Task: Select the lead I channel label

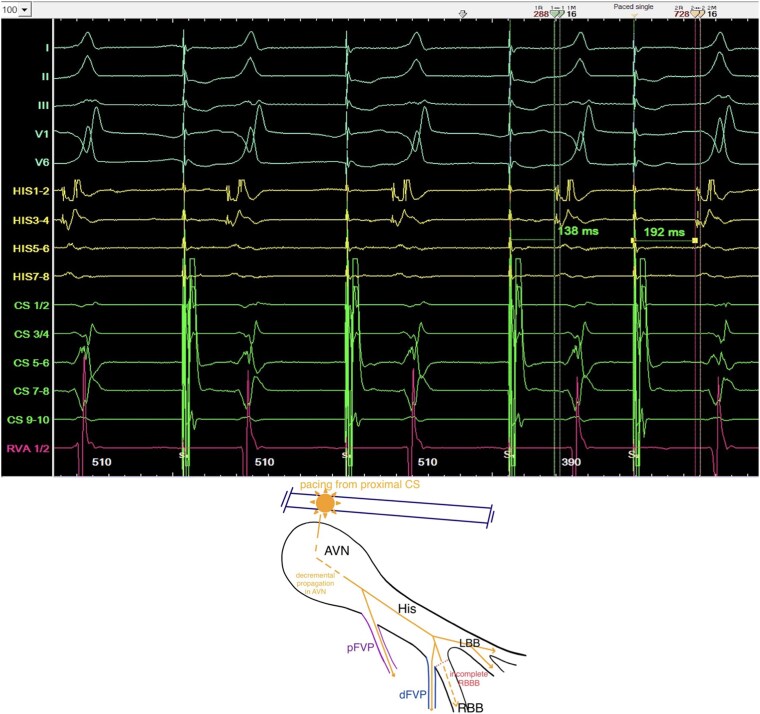Action: 47,48
